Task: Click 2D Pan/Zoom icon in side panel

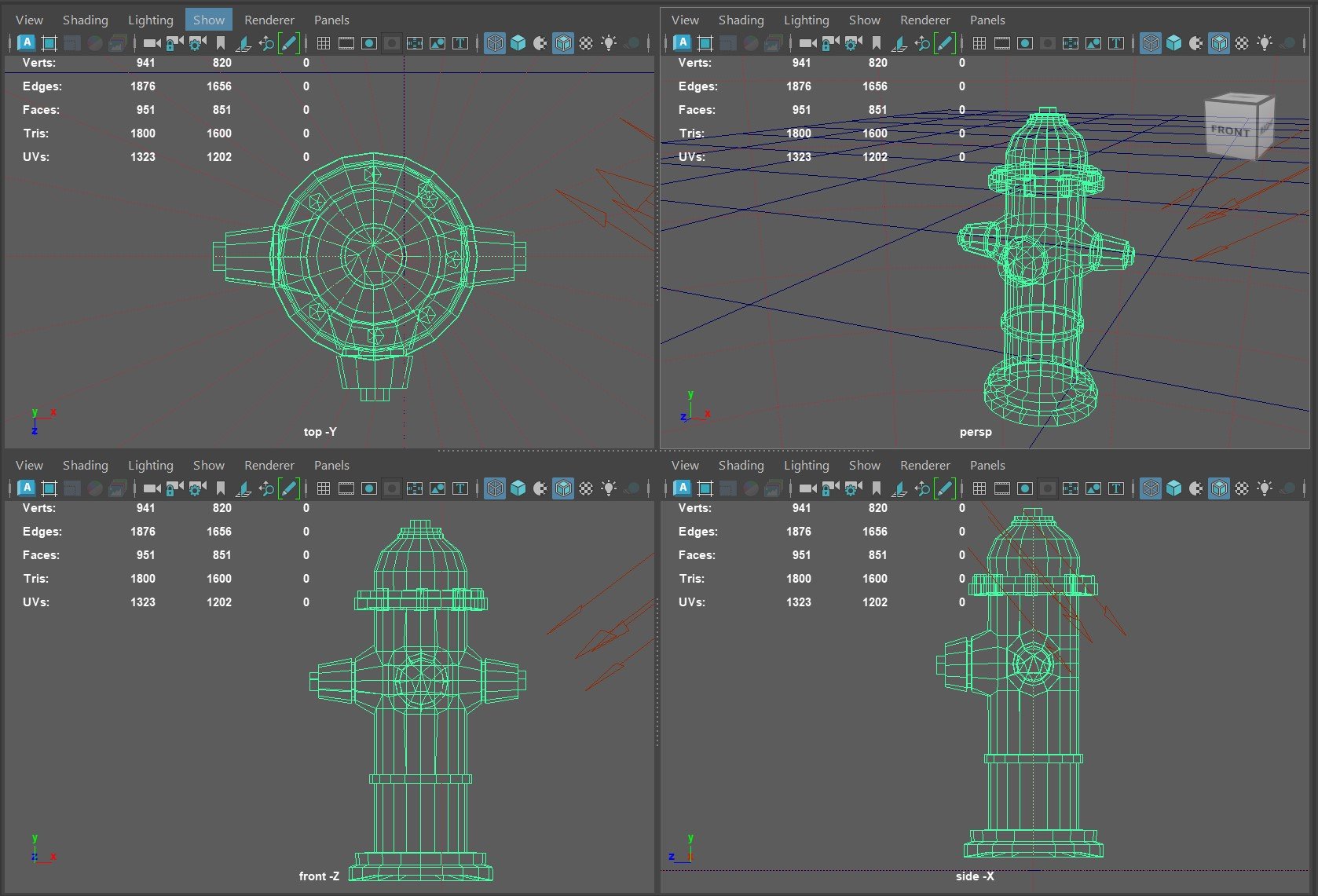Action: [x=922, y=488]
